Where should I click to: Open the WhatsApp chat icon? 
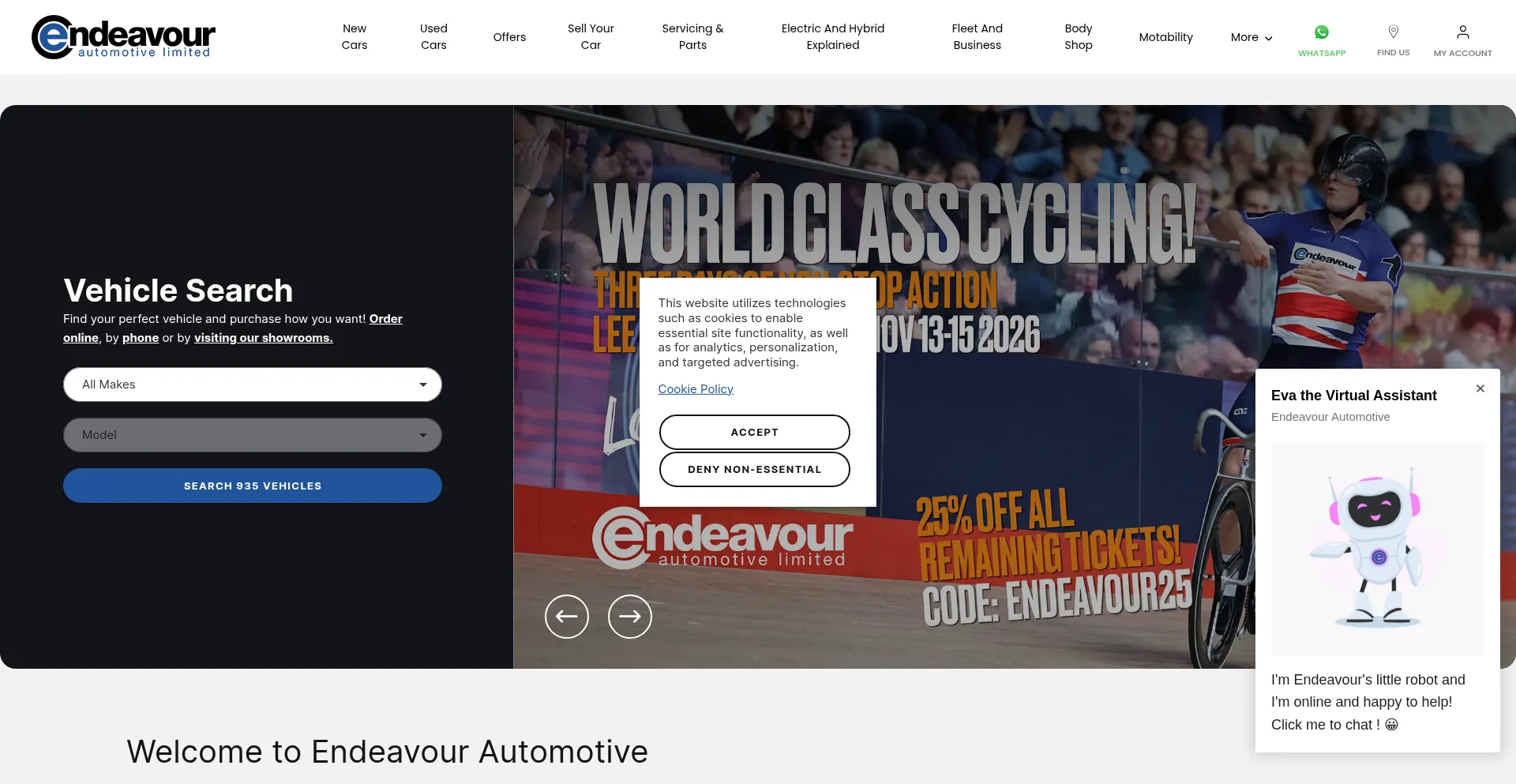pyautogui.click(x=1321, y=32)
